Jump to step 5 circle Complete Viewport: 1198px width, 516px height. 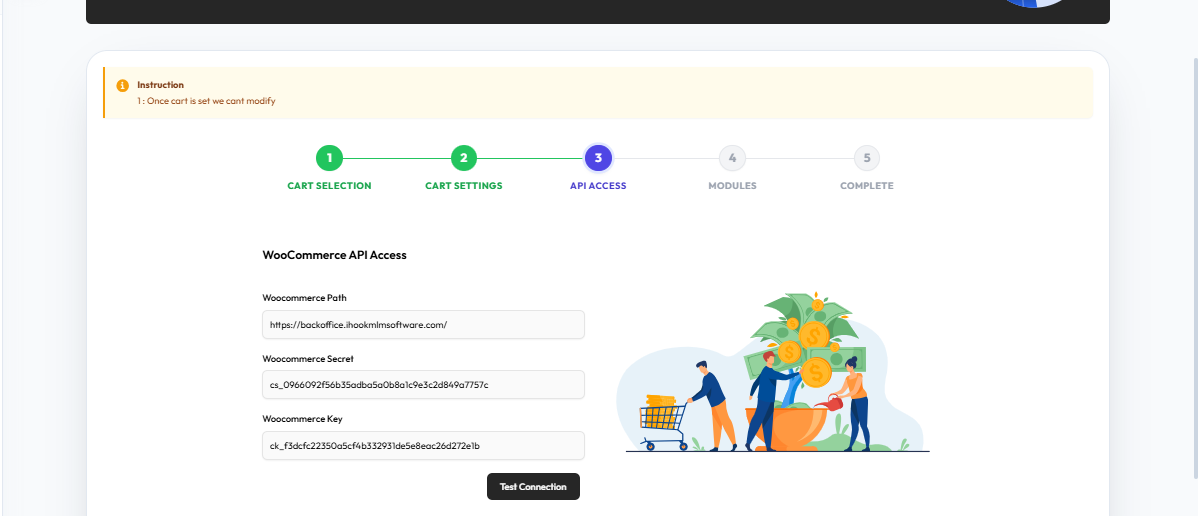tap(866, 158)
